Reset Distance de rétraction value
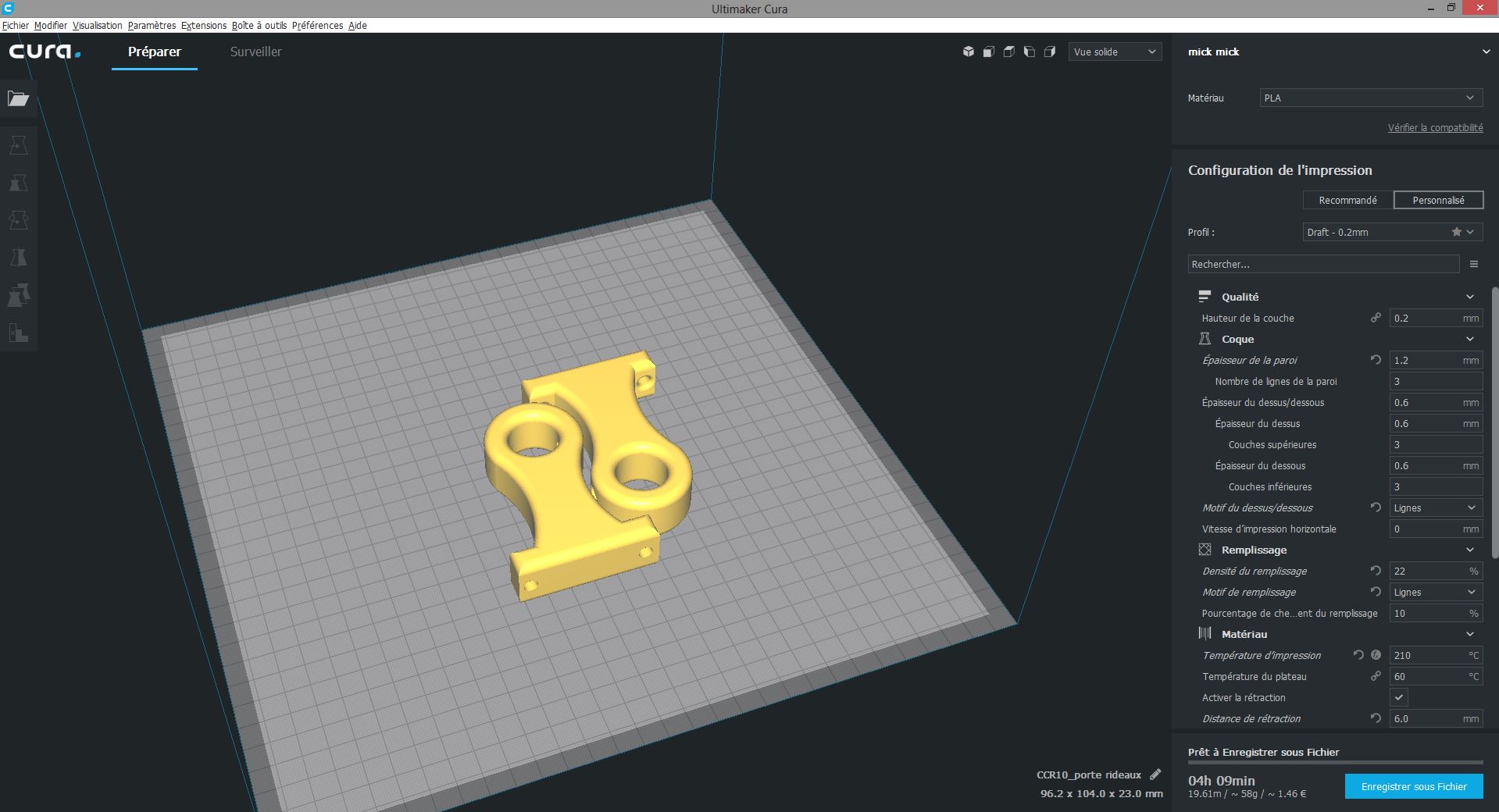 pos(1376,718)
